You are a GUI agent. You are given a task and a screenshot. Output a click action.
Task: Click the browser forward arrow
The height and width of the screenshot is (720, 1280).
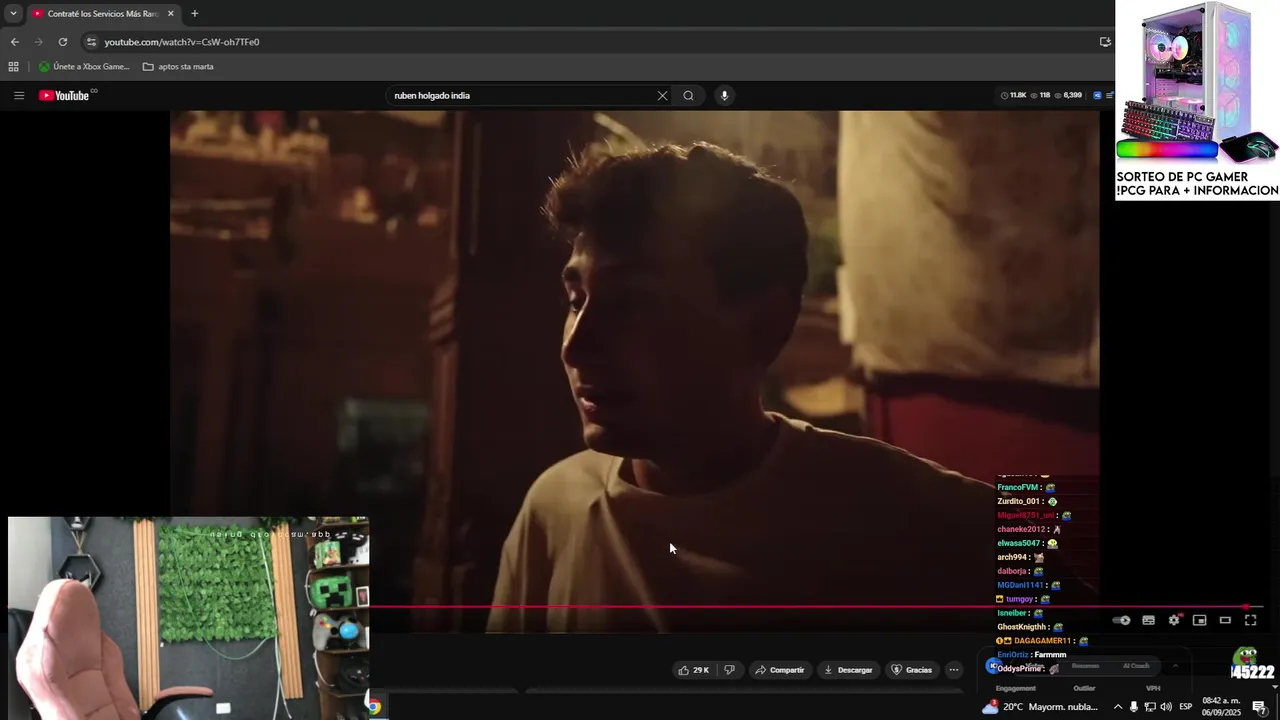[39, 42]
